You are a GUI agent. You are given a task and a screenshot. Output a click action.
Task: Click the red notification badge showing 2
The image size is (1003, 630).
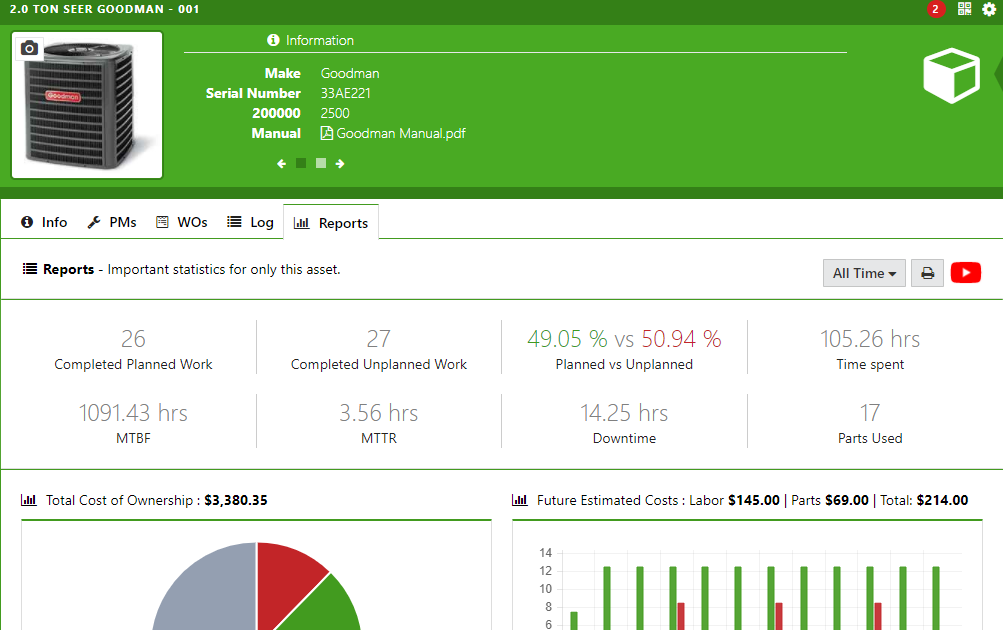pyautogui.click(x=935, y=9)
